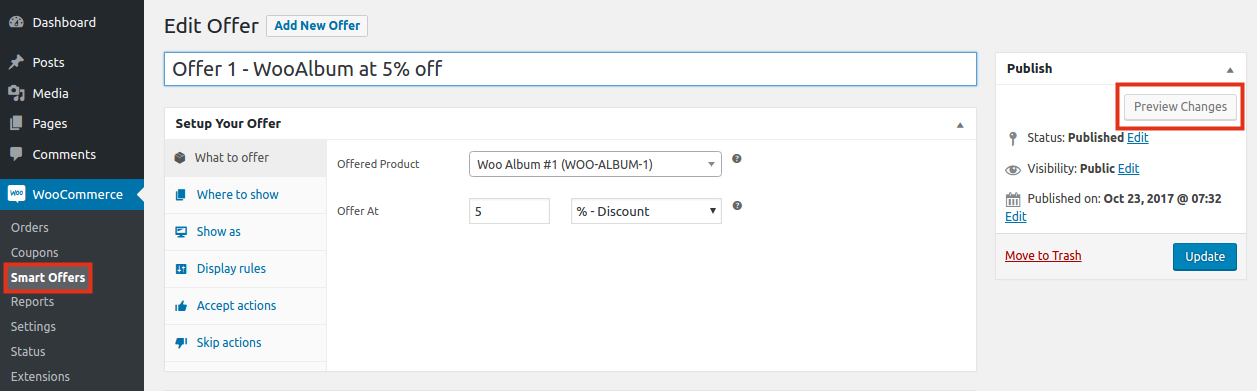Screen dimensions: 1257x391
Task: Open the % - Discount type dropdown
Action: (x=646, y=211)
